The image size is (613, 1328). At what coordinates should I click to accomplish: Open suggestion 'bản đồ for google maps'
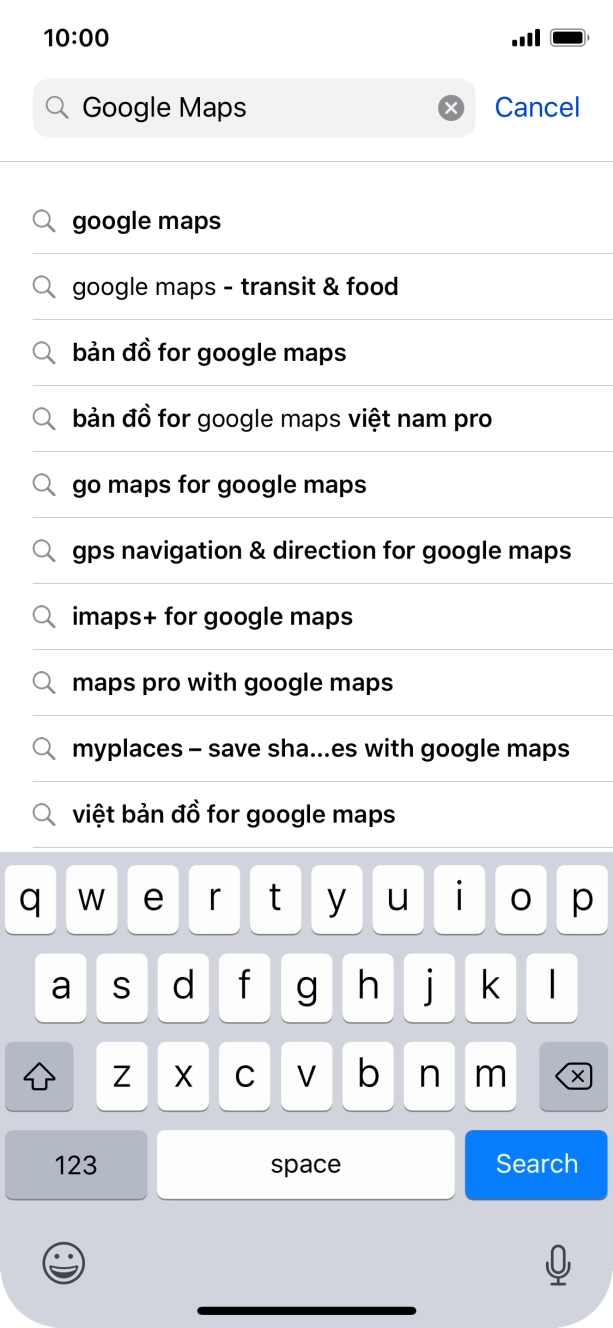tap(209, 353)
